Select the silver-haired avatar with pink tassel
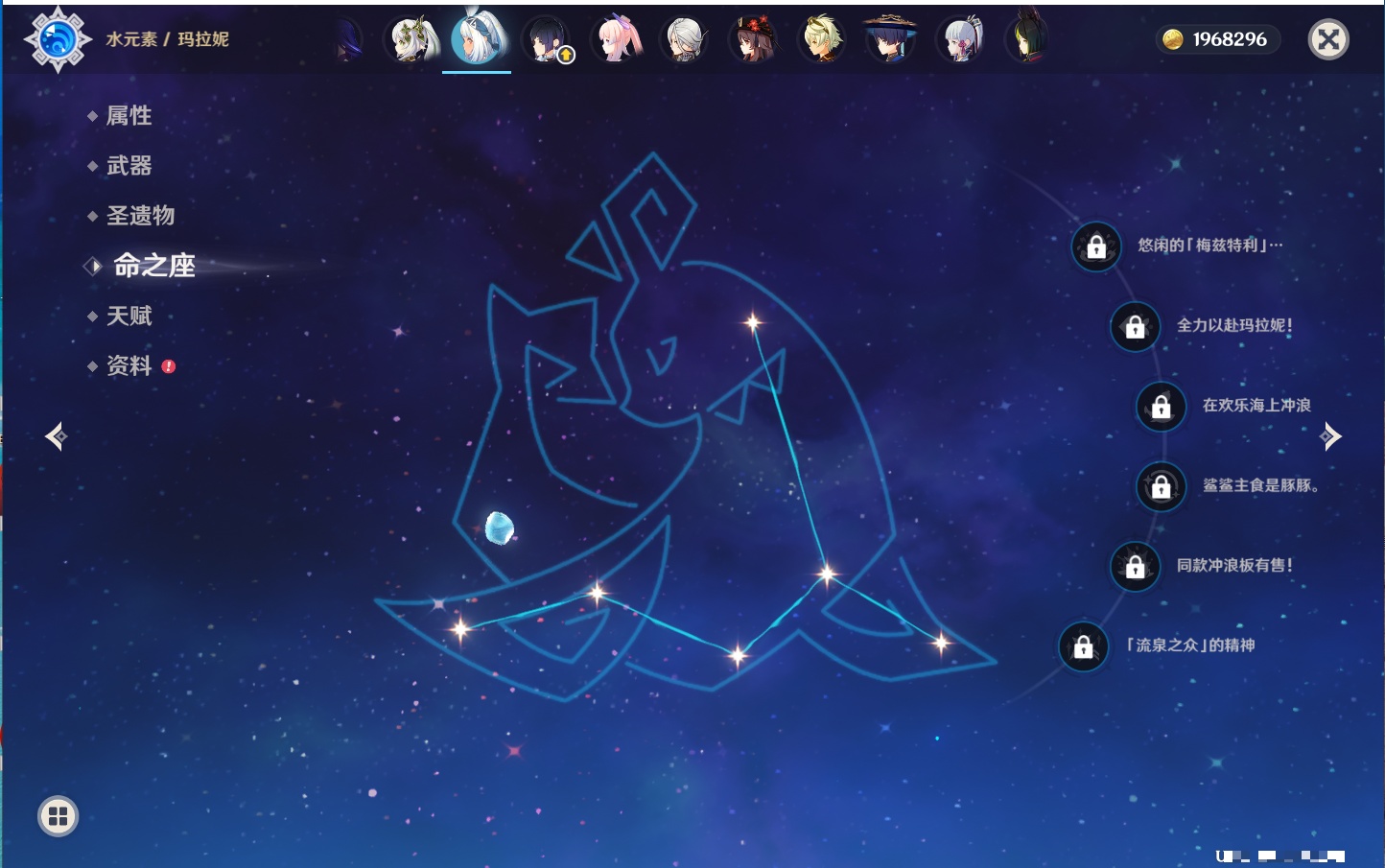Viewport: 1385px width, 868px height. pyautogui.click(x=960, y=40)
